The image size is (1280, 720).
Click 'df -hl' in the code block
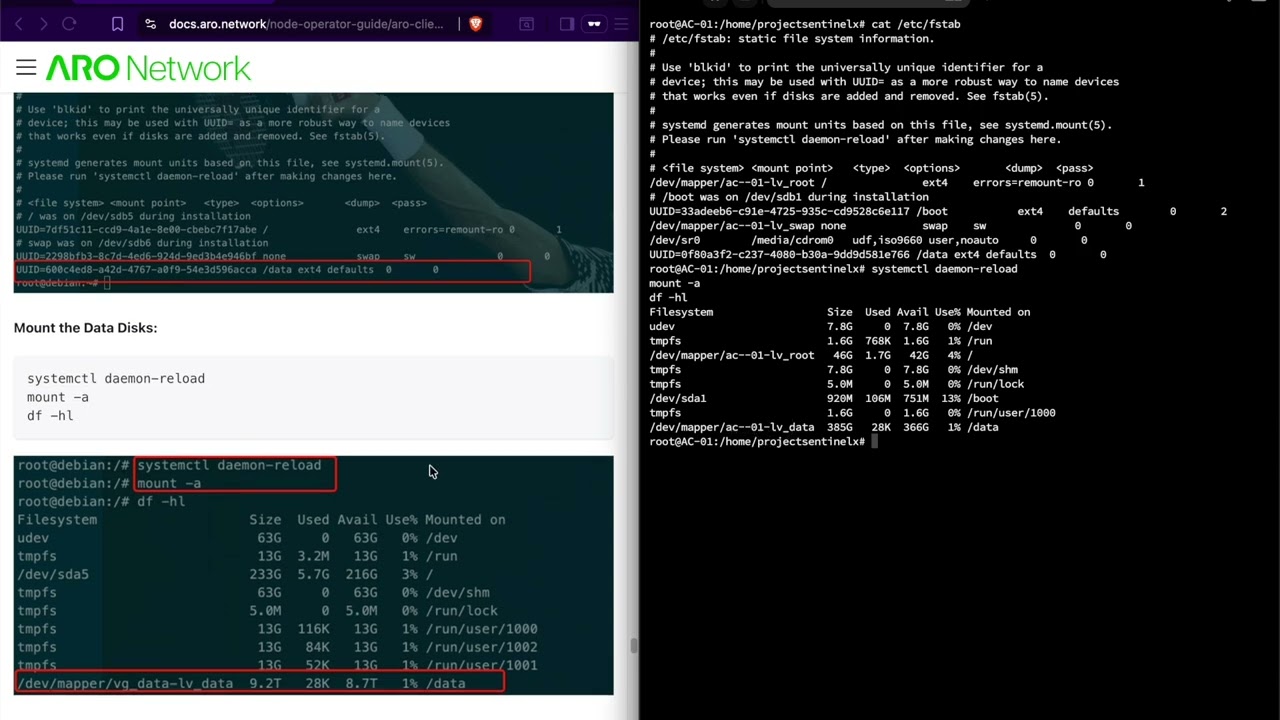click(x=50, y=415)
